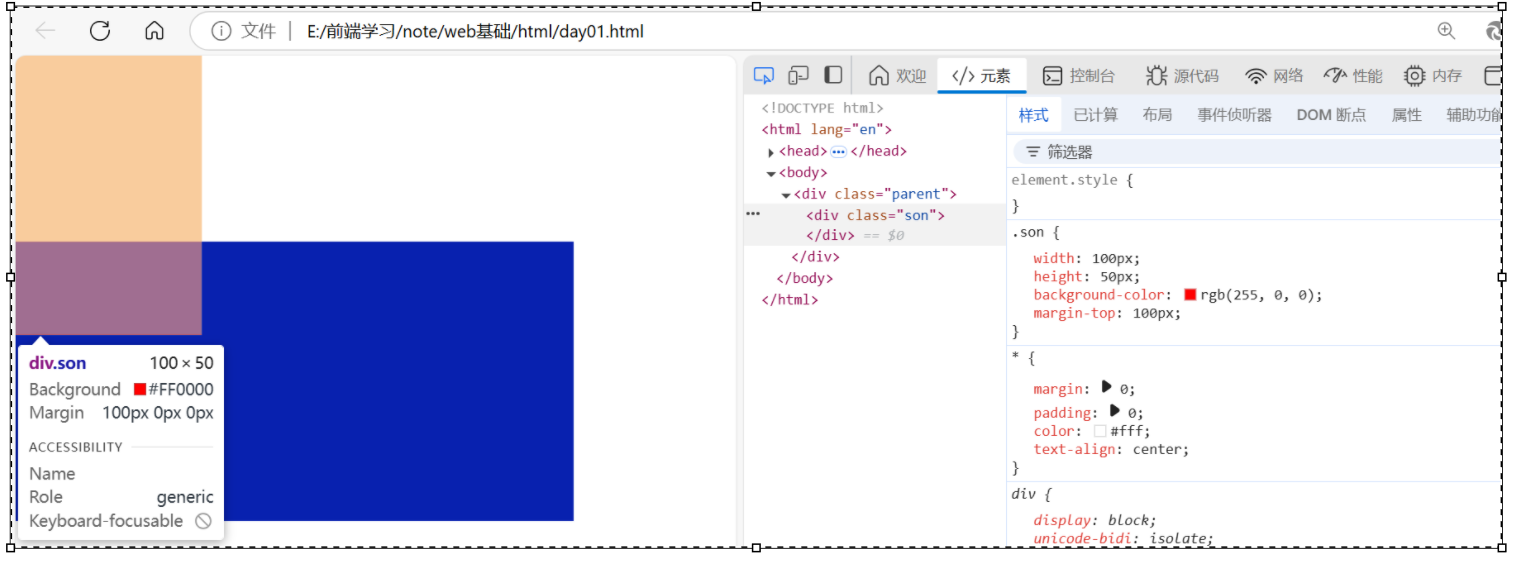Select the 样式 styles subtab
Screen dimensions: 1514x561
[x=1033, y=115]
